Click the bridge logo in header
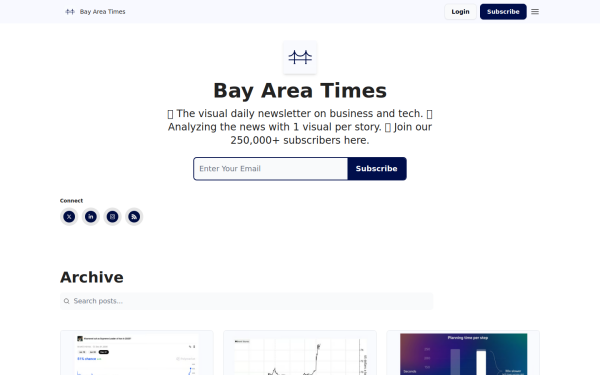600x375 pixels. [x=70, y=12]
